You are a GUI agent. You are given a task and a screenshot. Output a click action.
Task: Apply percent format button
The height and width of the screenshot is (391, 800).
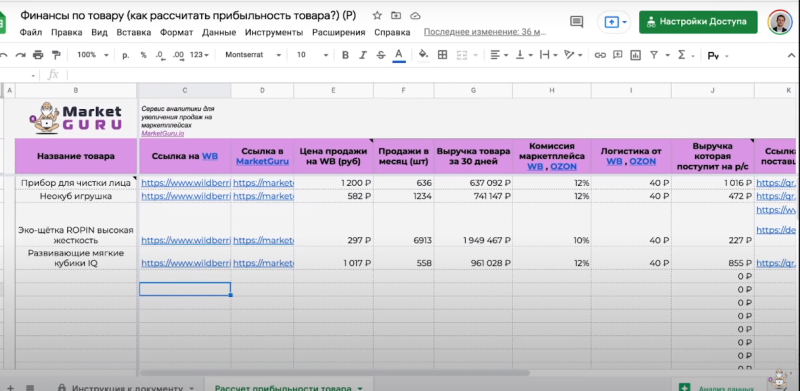[143, 55]
